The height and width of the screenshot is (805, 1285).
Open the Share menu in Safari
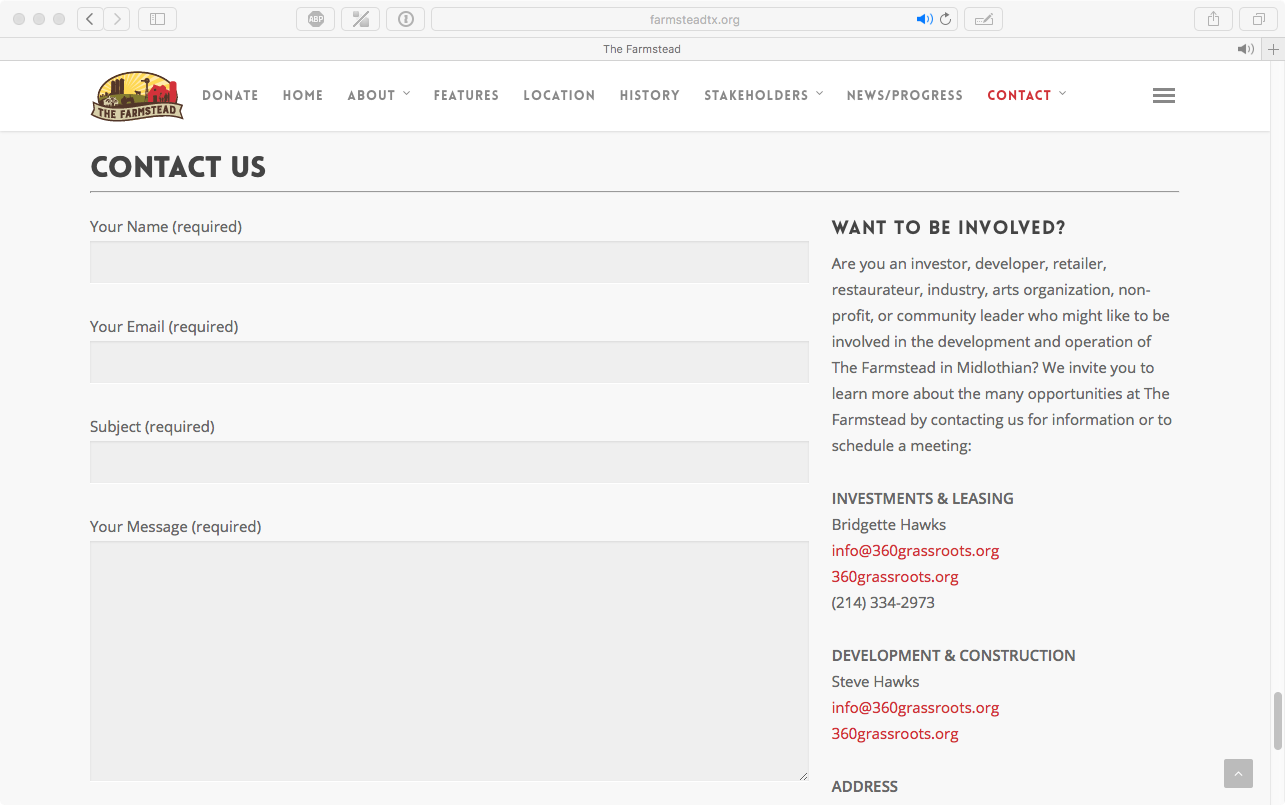tap(1213, 19)
